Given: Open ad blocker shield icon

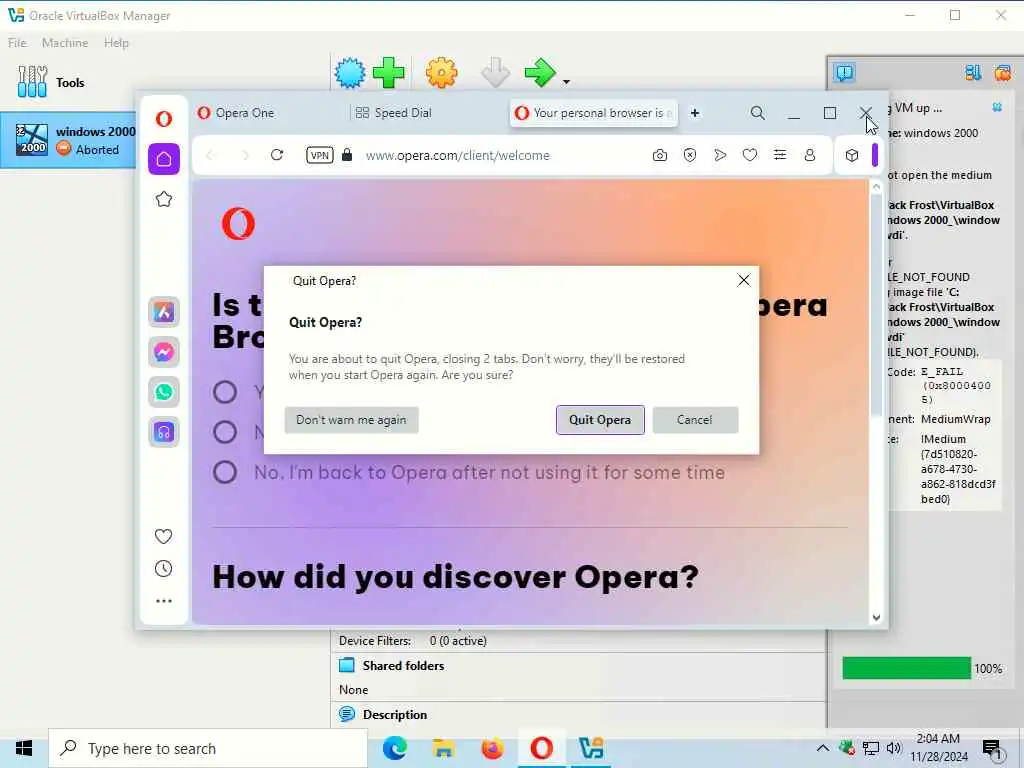Looking at the screenshot, I should (x=690, y=155).
